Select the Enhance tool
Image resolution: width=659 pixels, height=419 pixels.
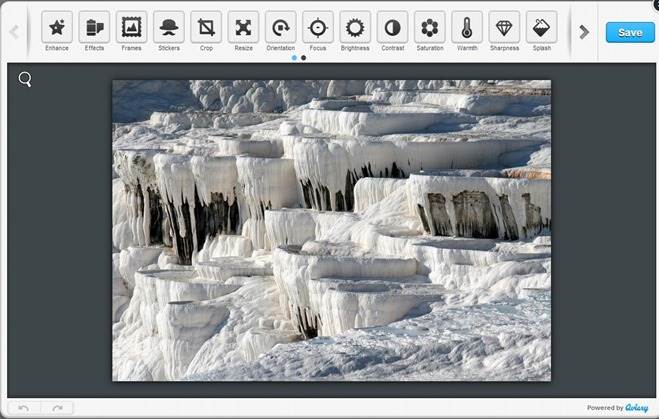click(57, 28)
